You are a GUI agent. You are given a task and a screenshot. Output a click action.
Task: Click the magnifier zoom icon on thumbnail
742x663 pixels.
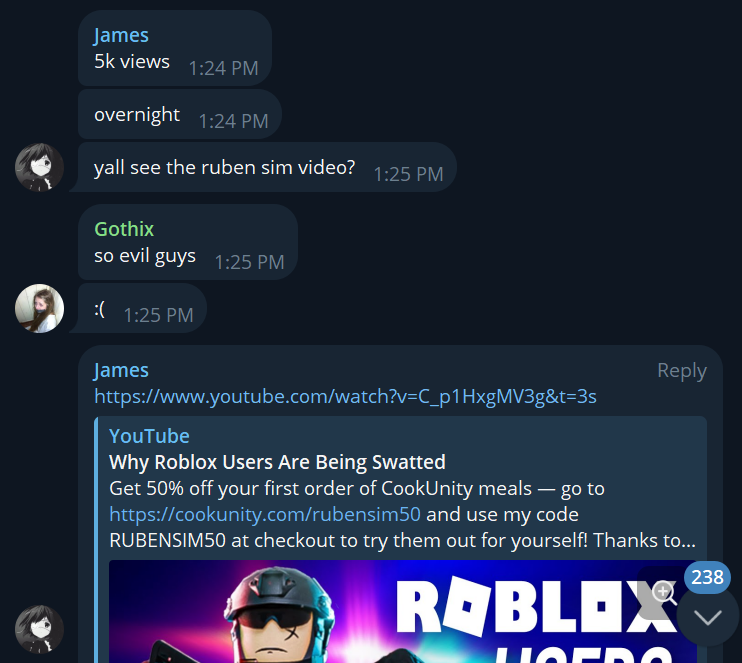664,592
